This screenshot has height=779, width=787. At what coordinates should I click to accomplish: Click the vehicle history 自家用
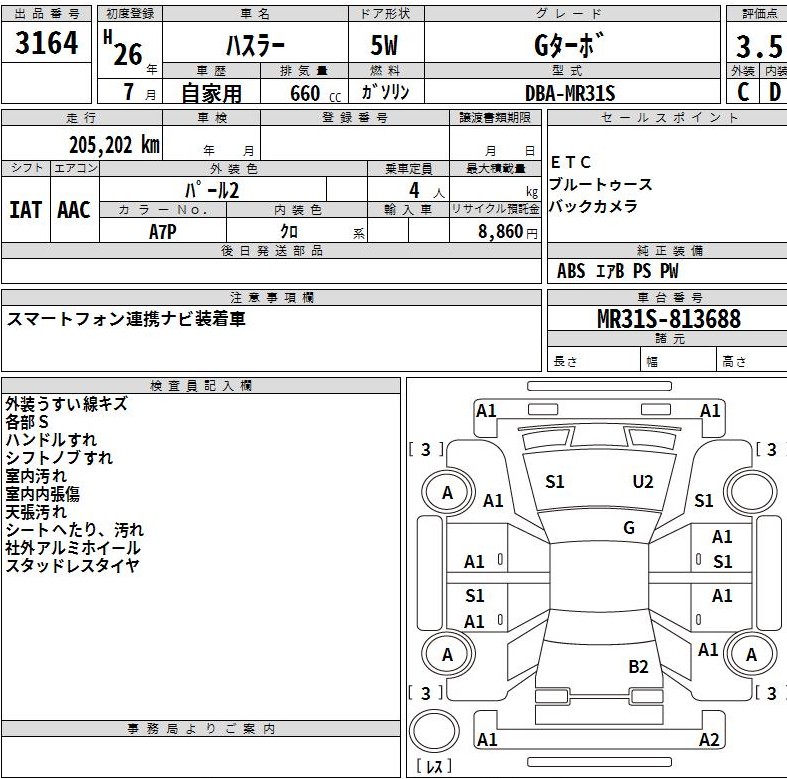[211, 93]
